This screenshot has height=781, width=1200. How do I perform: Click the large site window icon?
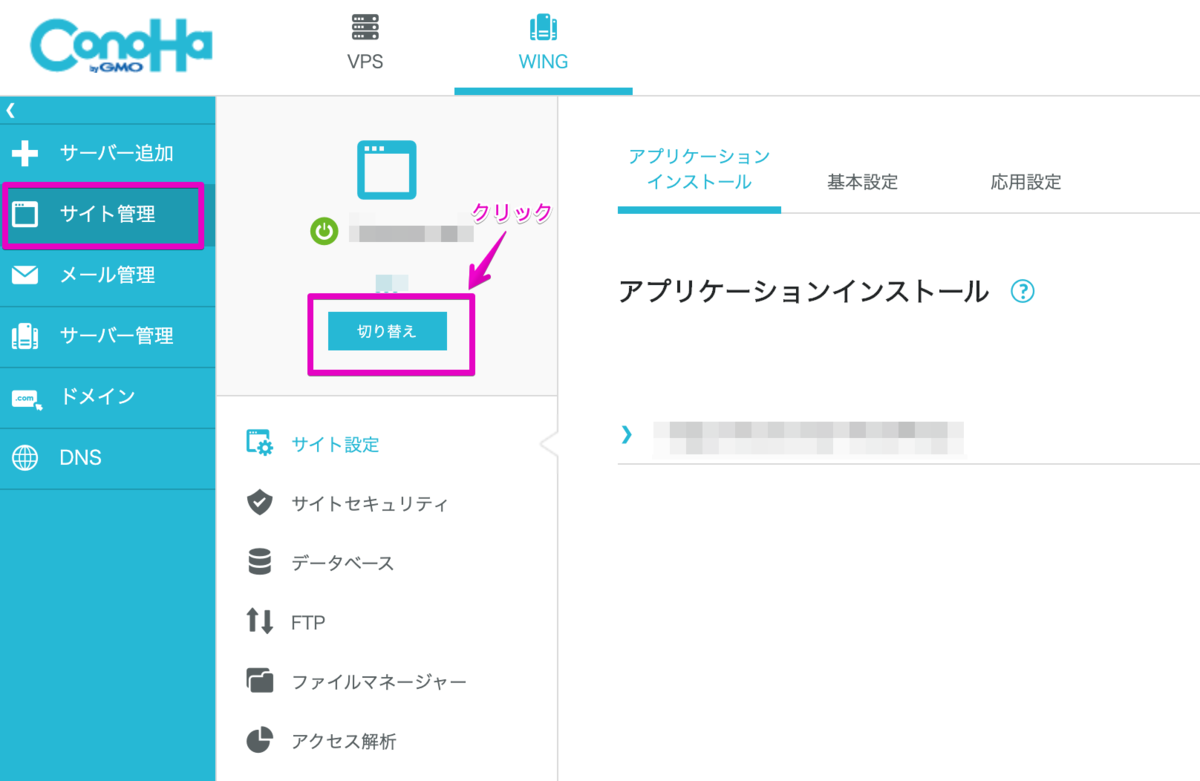(387, 170)
